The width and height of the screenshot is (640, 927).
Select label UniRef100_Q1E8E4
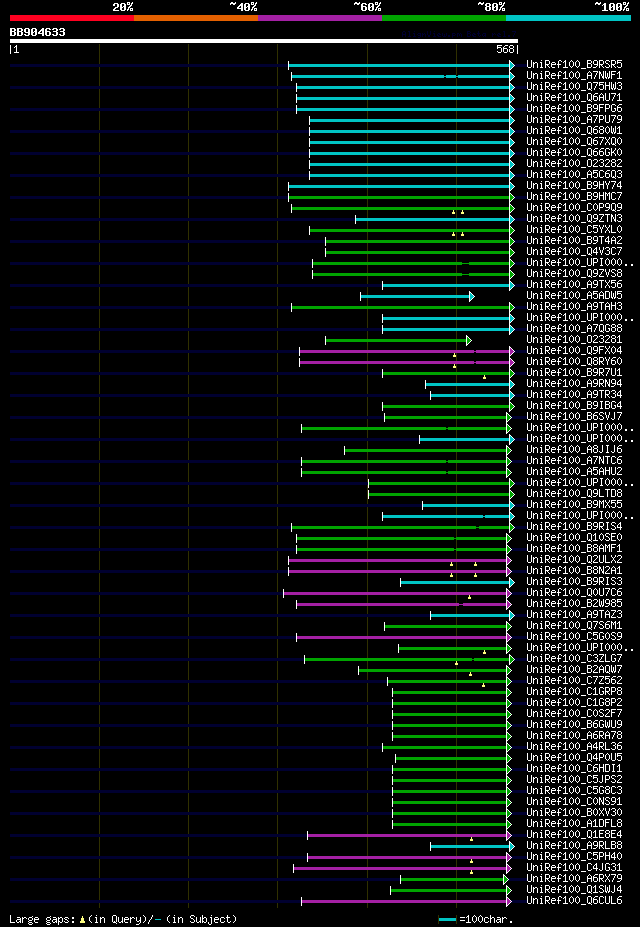click(x=574, y=835)
